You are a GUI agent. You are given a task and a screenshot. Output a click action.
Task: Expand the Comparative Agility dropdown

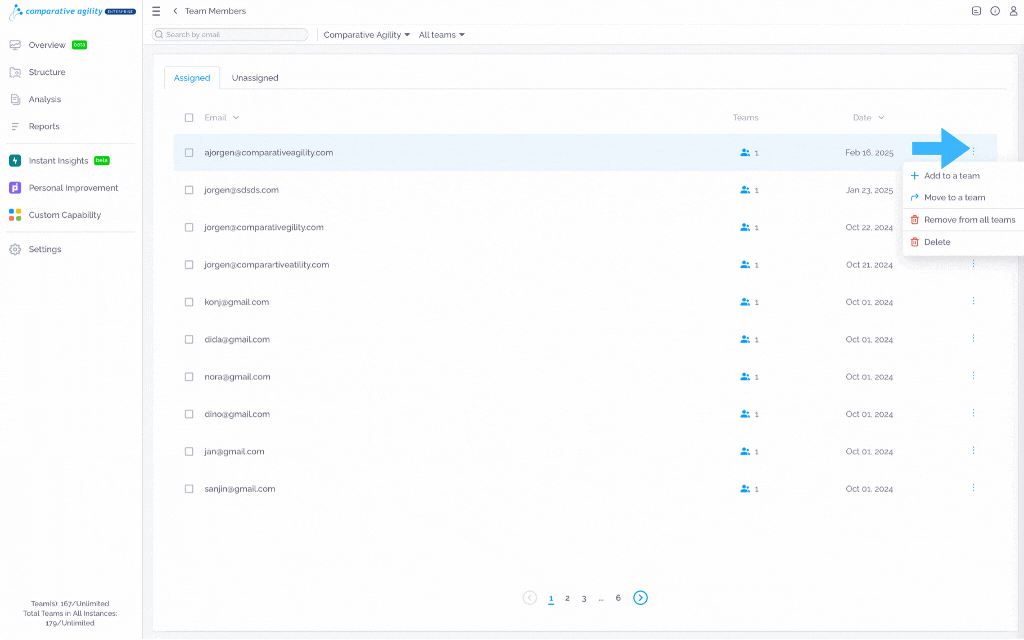coord(366,35)
